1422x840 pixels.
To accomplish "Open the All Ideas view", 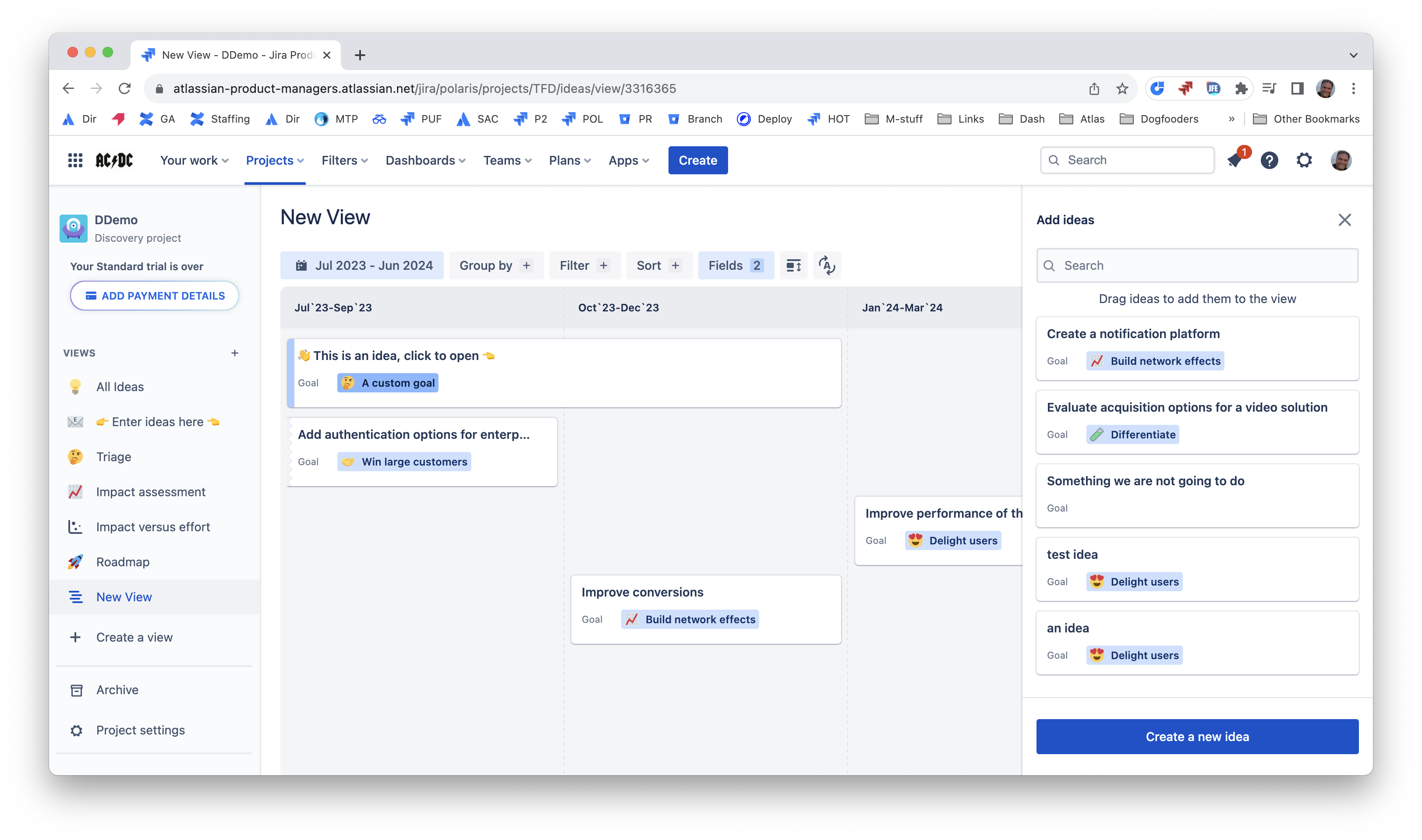I will coord(120,387).
